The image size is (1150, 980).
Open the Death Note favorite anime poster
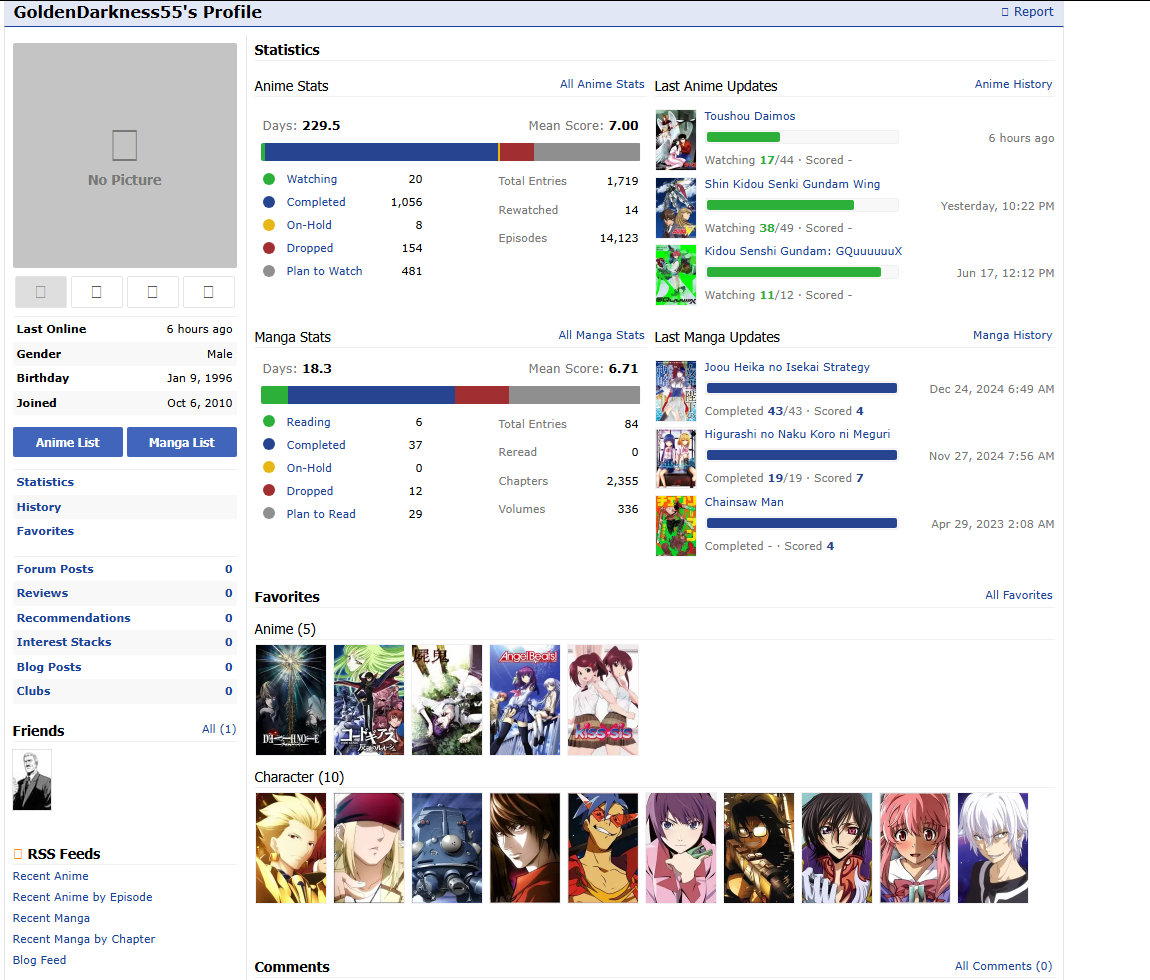click(x=290, y=700)
